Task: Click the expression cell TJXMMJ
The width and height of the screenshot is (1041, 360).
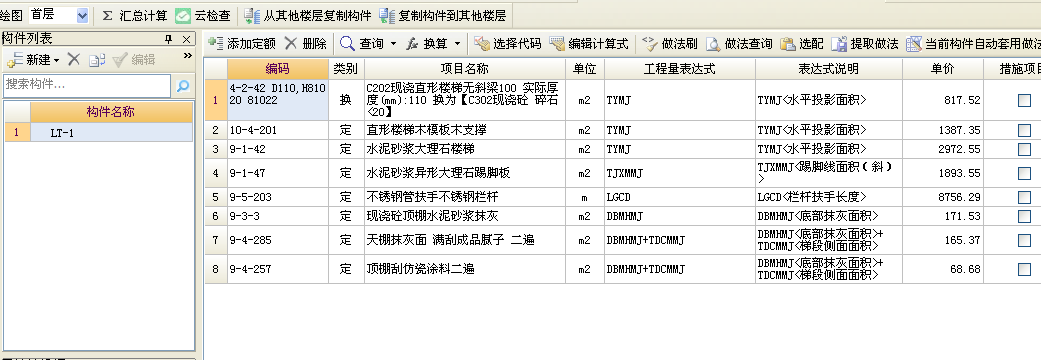Action: tap(680, 173)
